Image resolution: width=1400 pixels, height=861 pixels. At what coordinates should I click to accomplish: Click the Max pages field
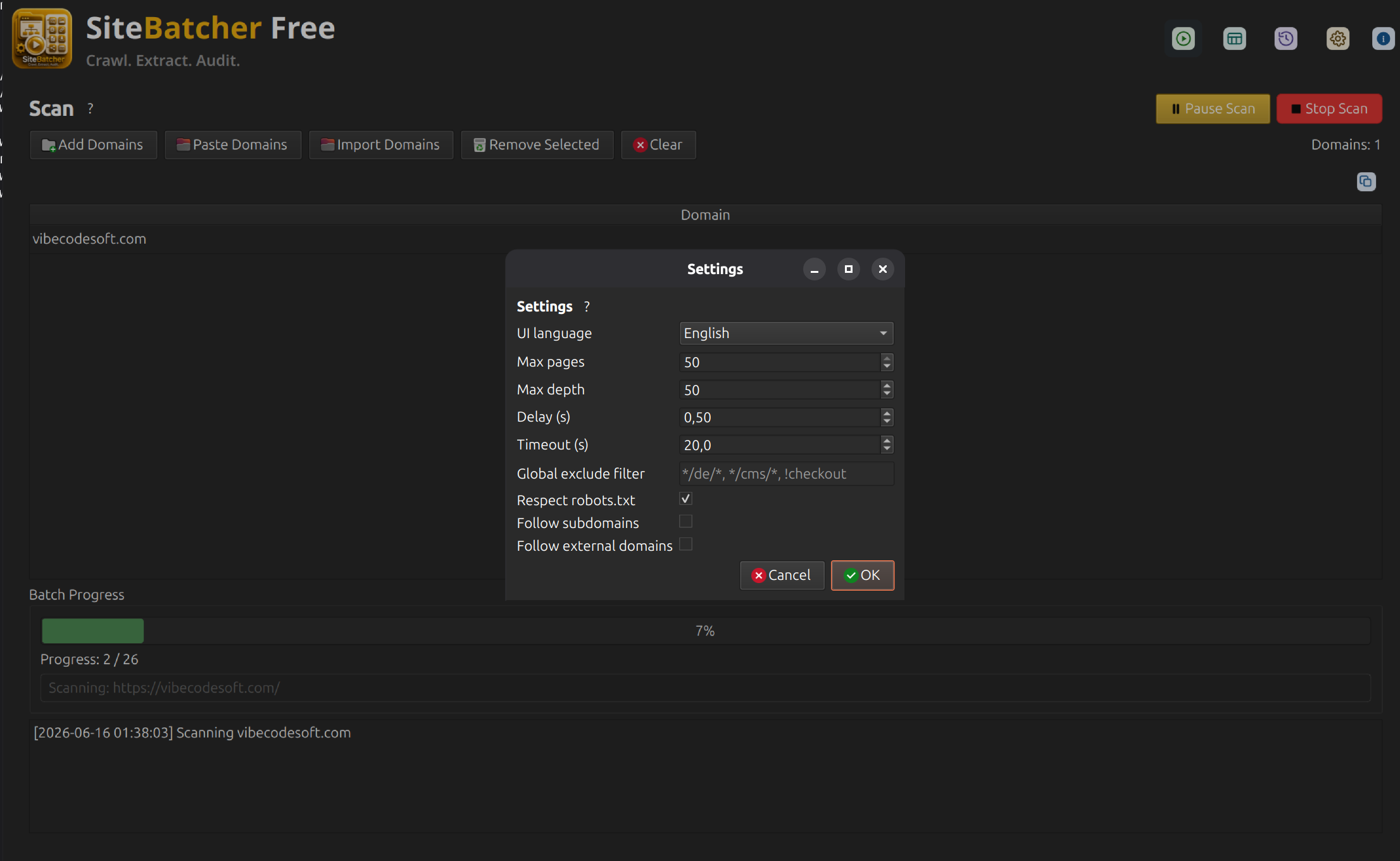[x=780, y=362]
